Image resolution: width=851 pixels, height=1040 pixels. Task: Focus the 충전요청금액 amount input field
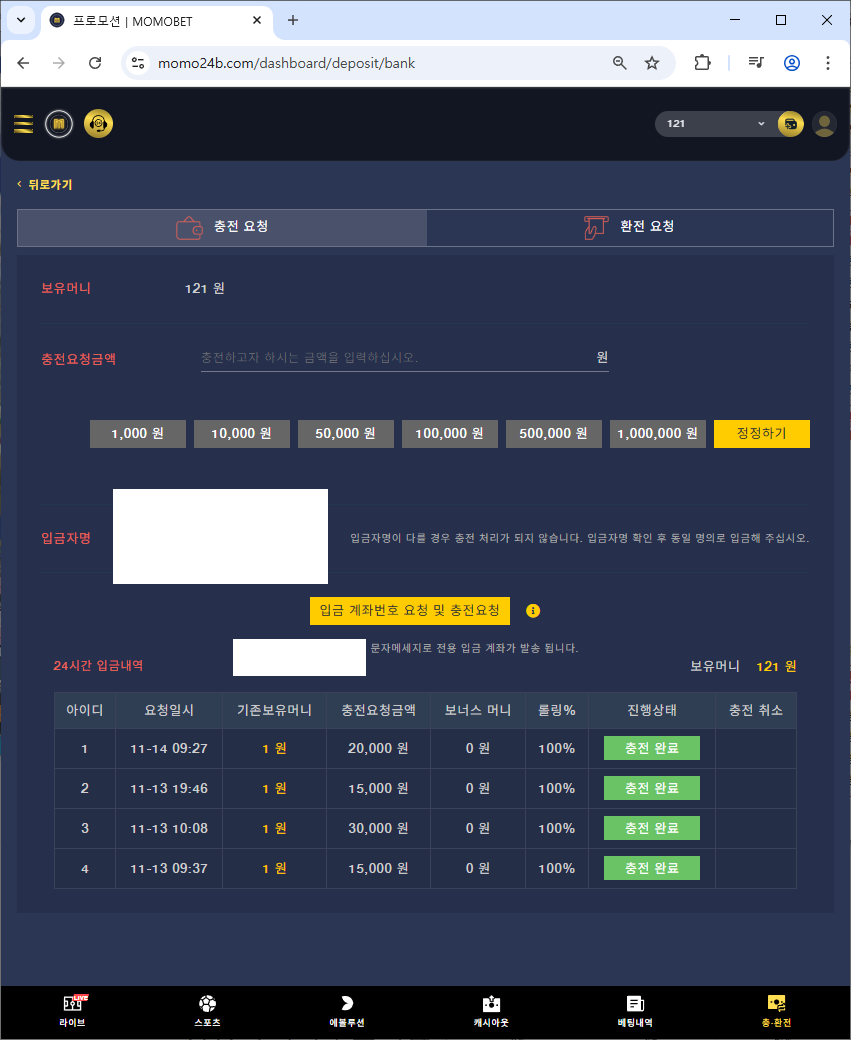[x=395, y=358]
